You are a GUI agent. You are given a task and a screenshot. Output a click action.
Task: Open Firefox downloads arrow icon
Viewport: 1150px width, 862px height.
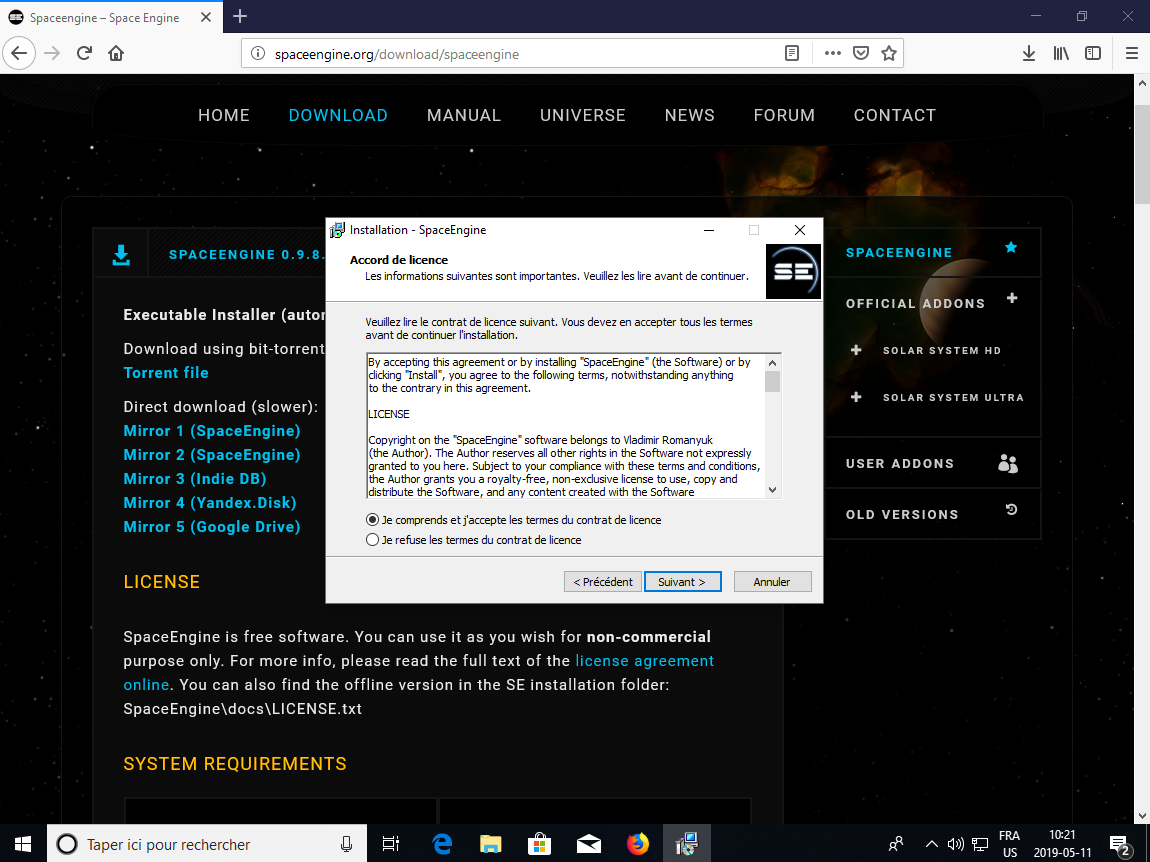coord(1028,53)
